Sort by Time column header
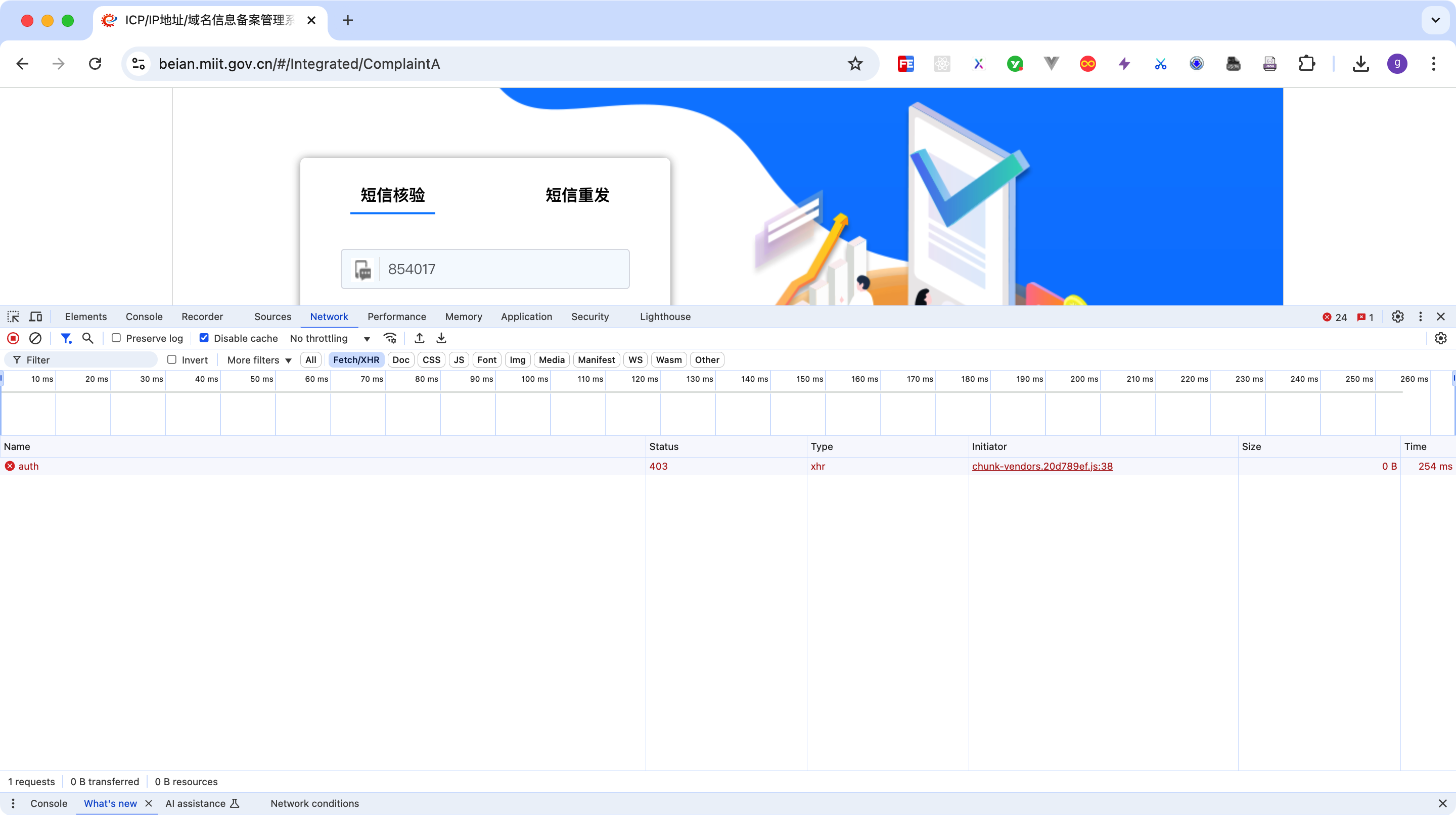1456x815 pixels. click(1428, 446)
